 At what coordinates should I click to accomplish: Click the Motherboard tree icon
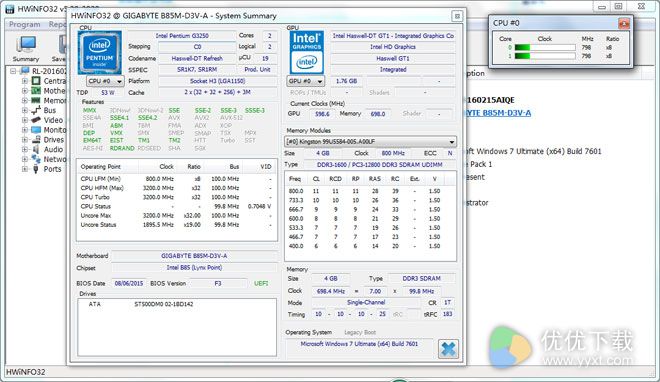(x=37, y=91)
